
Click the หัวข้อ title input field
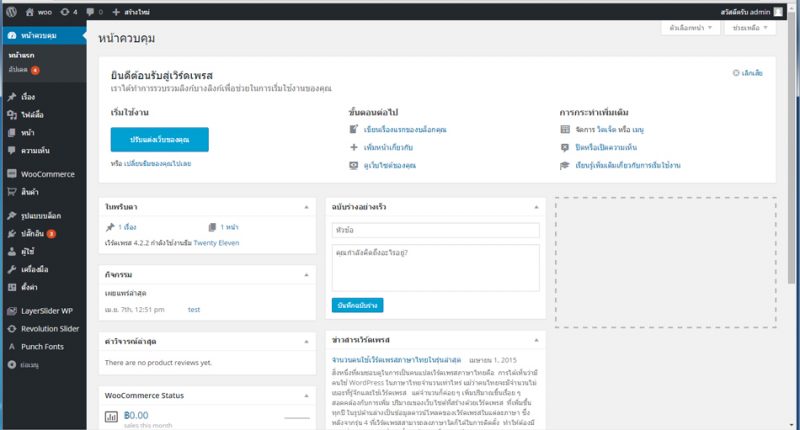pos(435,231)
